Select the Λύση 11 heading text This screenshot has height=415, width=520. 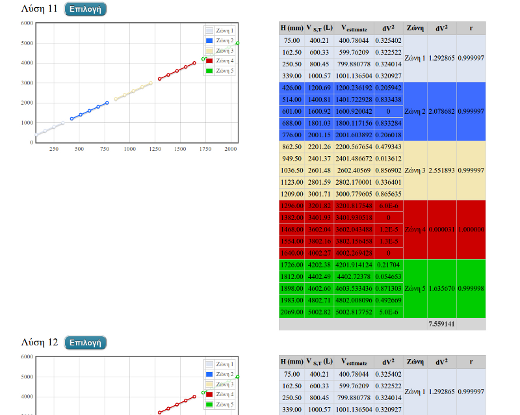point(39,9)
